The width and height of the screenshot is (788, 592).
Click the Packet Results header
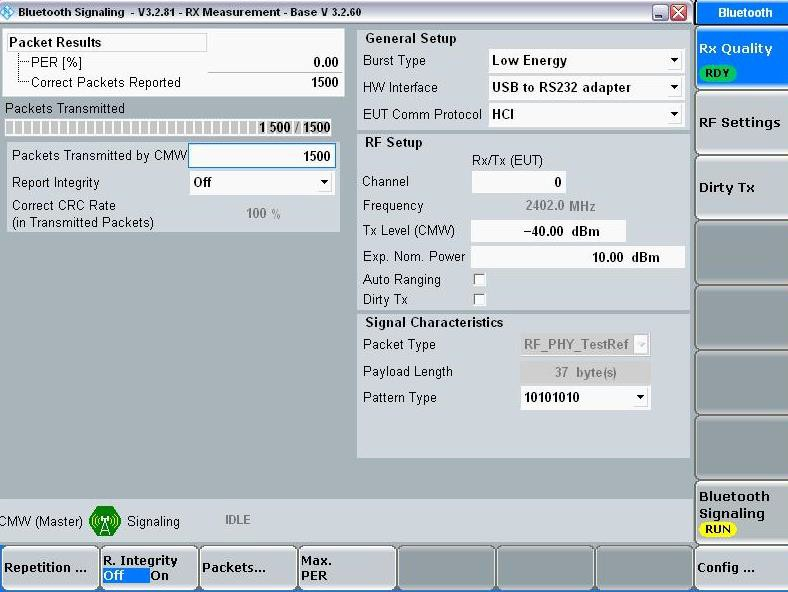pyautogui.click(x=107, y=42)
